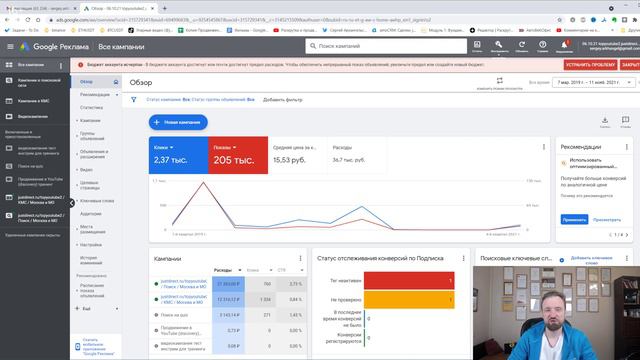Screen dimensions: 640x360
Task: Open Показы metric dropdown on red tile
Action: pos(234,147)
